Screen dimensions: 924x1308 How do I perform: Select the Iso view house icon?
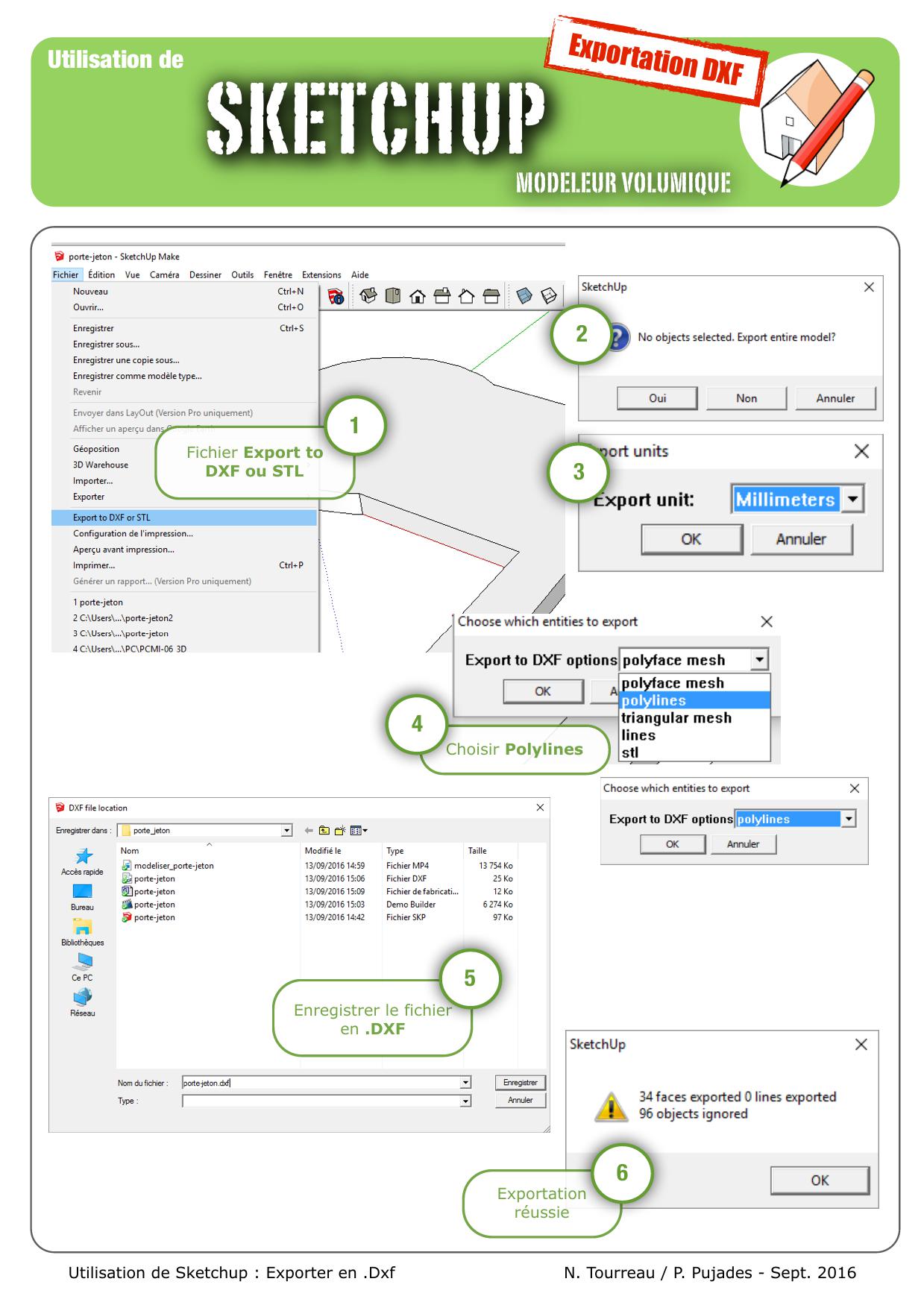point(368,296)
